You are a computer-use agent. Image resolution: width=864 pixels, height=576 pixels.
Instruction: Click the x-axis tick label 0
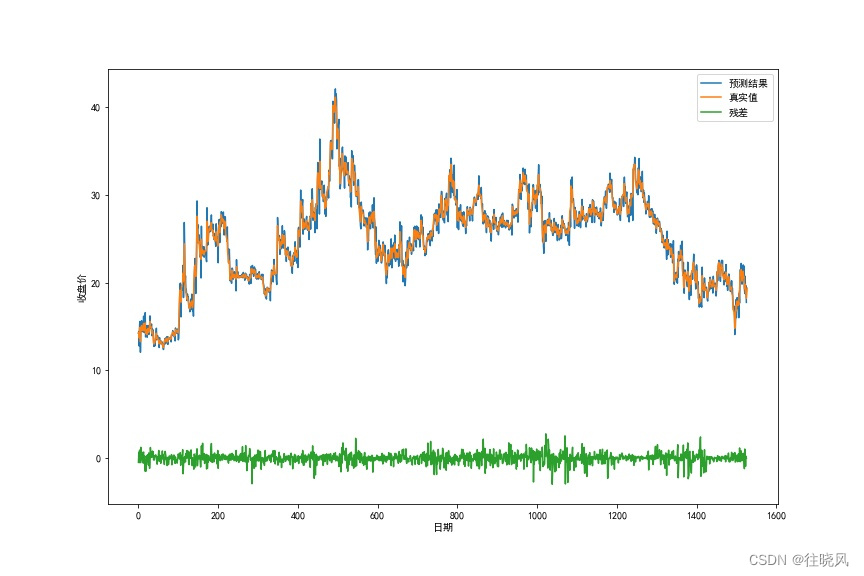click(x=138, y=516)
